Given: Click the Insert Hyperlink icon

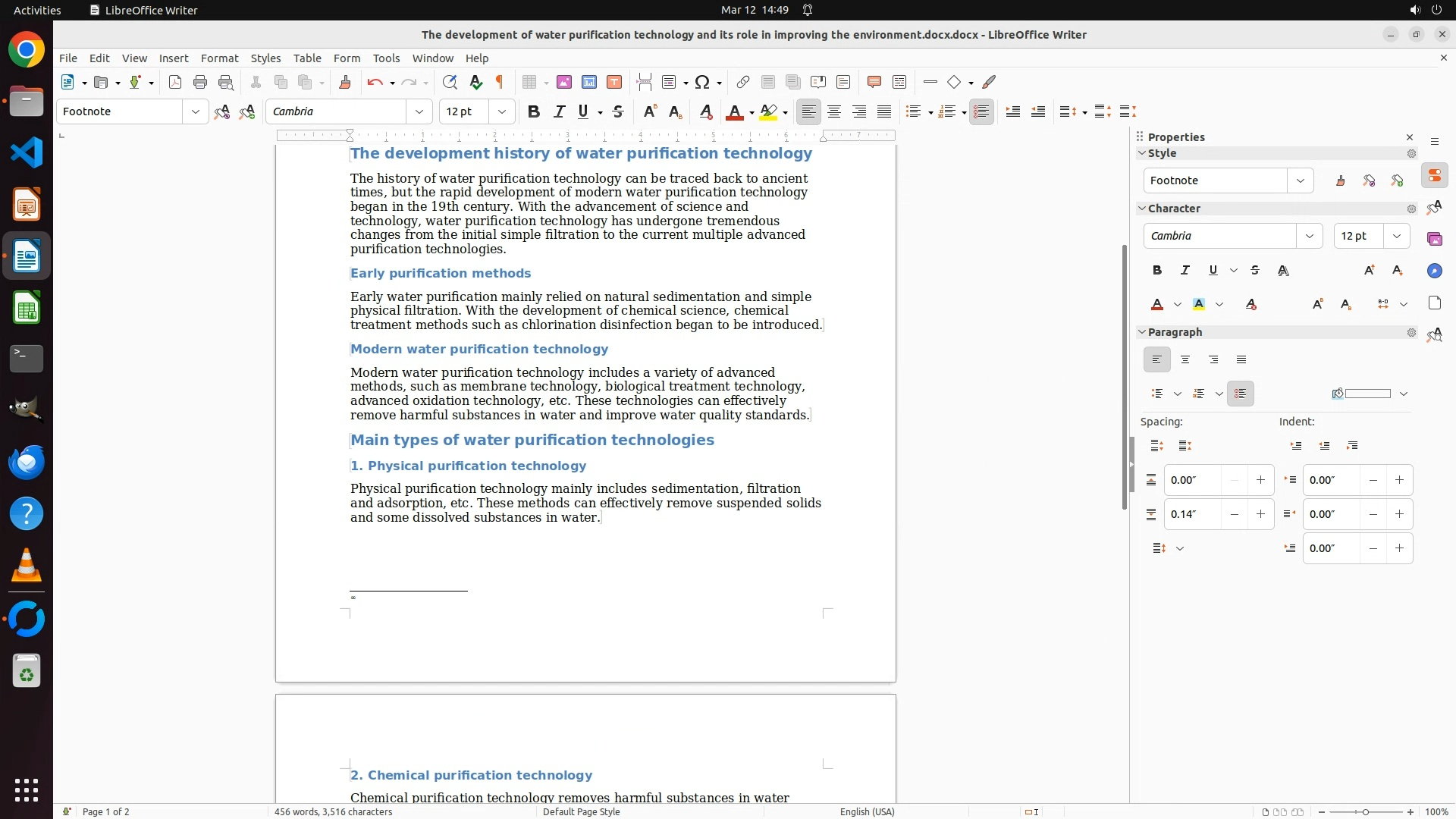Looking at the screenshot, I should (x=743, y=83).
